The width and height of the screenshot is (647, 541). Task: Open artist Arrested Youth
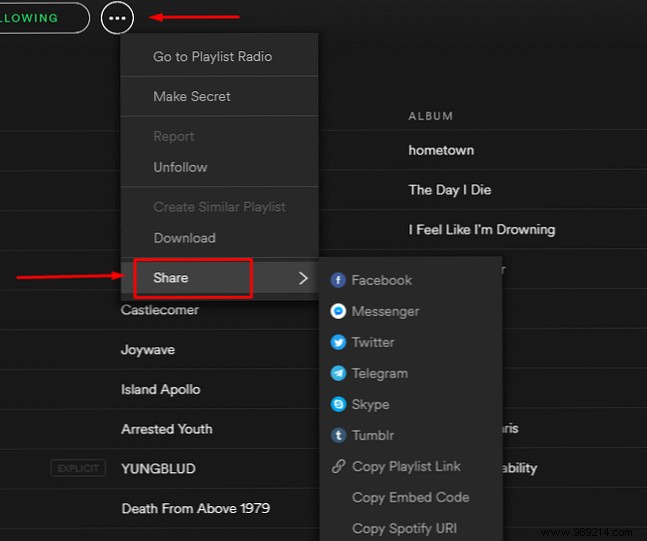click(x=167, y=429)
